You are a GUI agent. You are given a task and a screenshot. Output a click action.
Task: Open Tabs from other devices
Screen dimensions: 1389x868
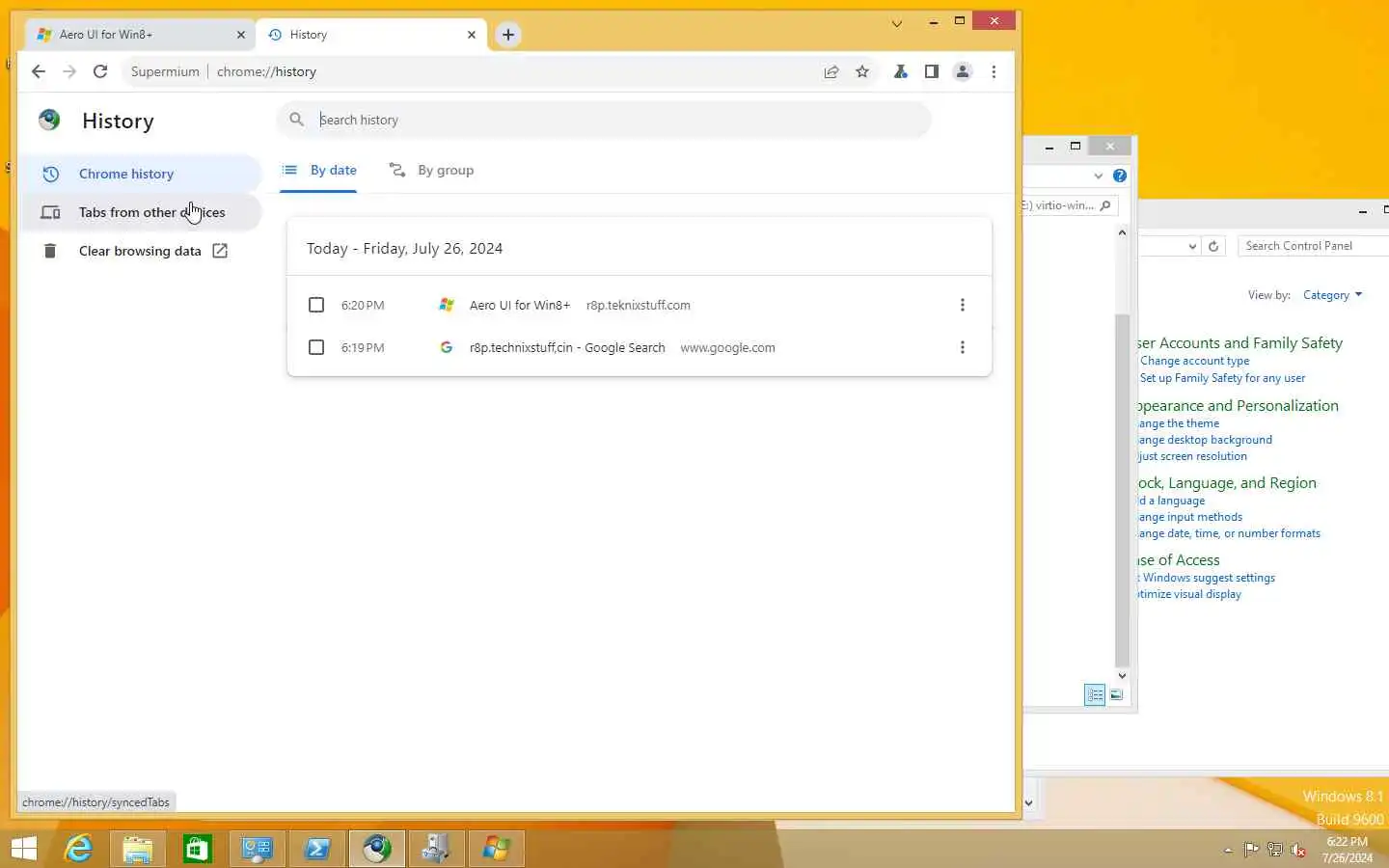point(140,212)
